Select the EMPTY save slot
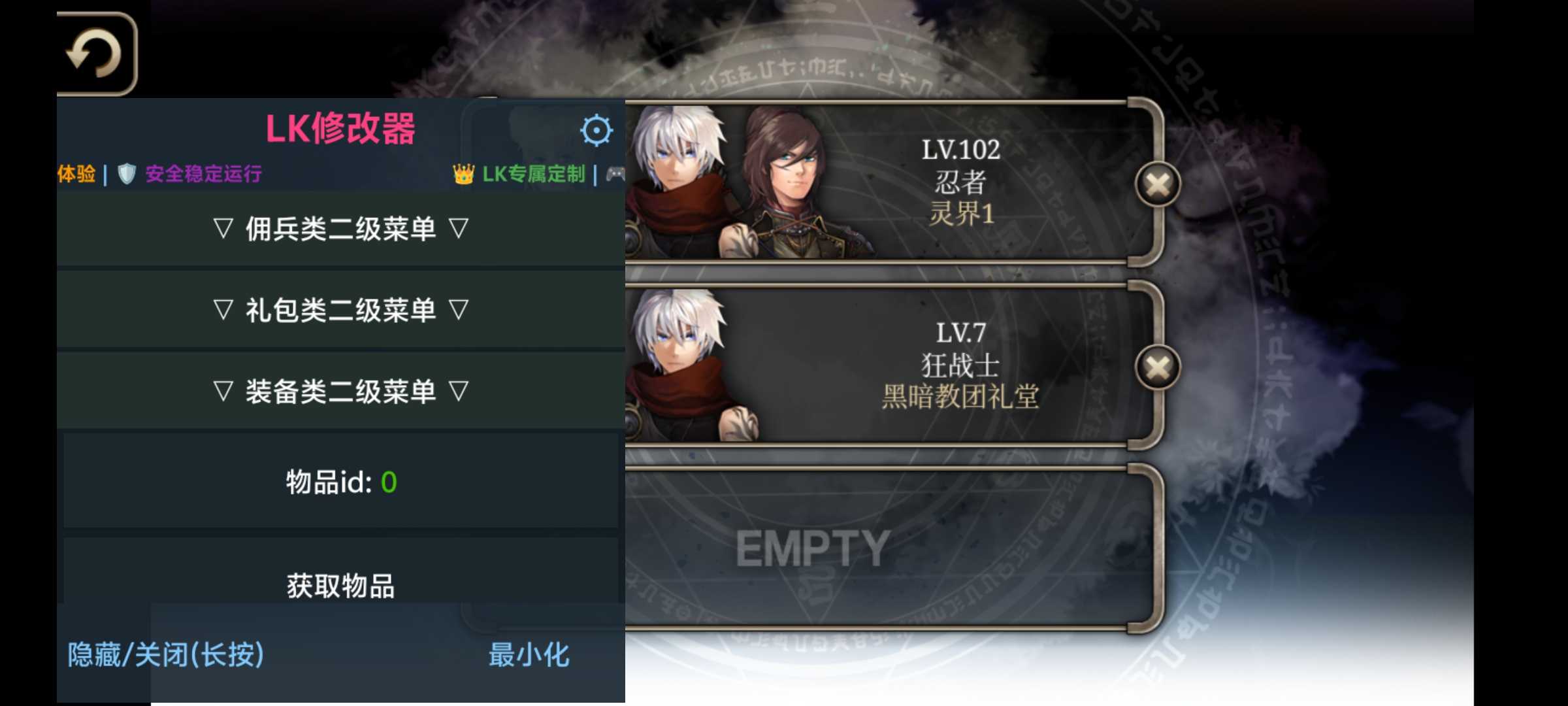 pos(892,548)
